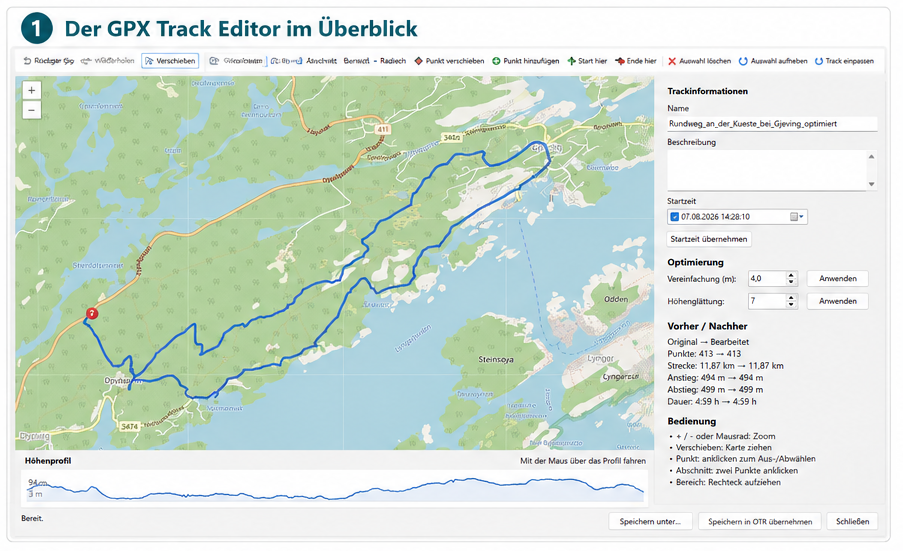Apply Höhenglättung with Anwenden button
Image resolution: width=903 pixels, height=551 pixels.
tap(837, 301)
